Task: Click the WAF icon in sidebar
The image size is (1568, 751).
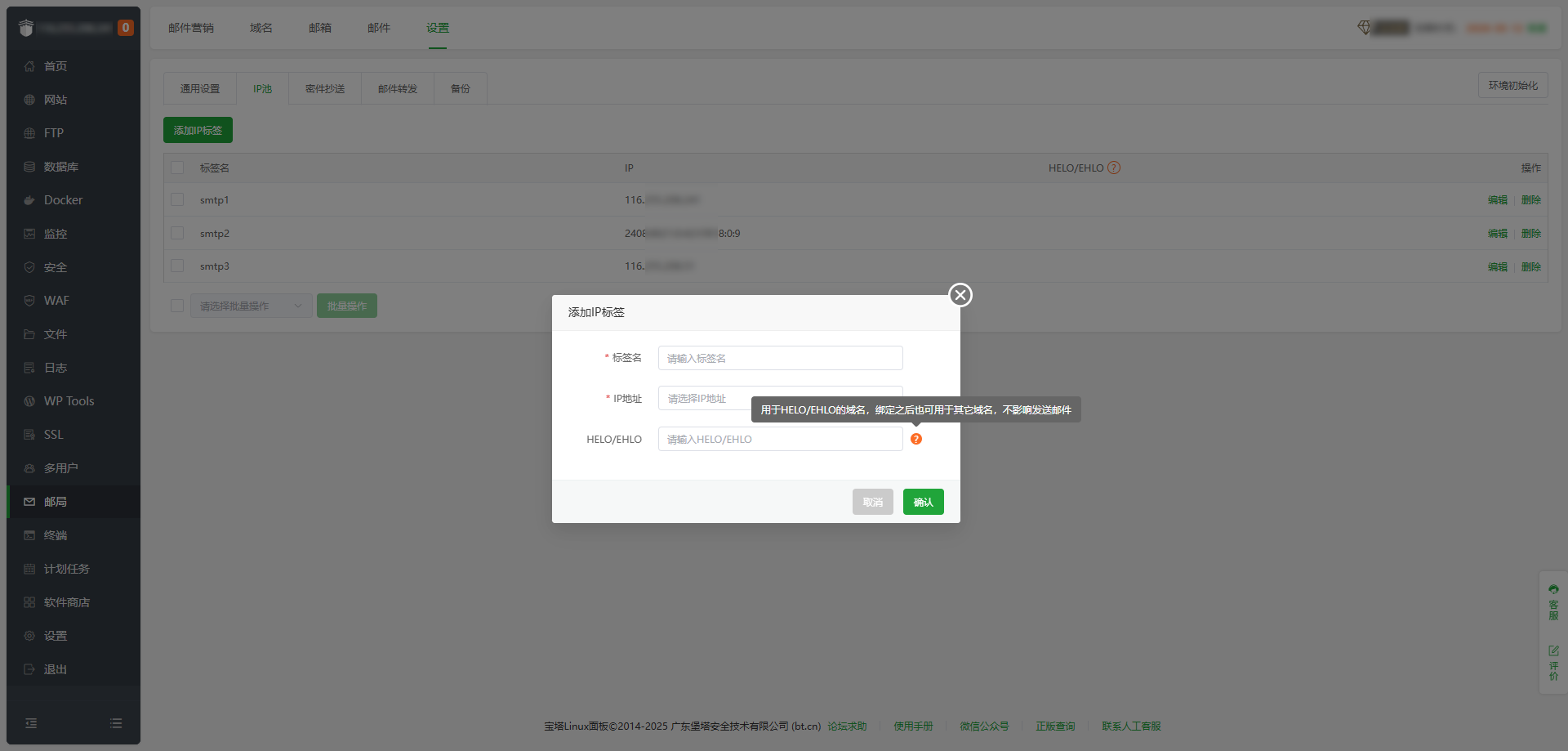Action: [x=29, y=301]
